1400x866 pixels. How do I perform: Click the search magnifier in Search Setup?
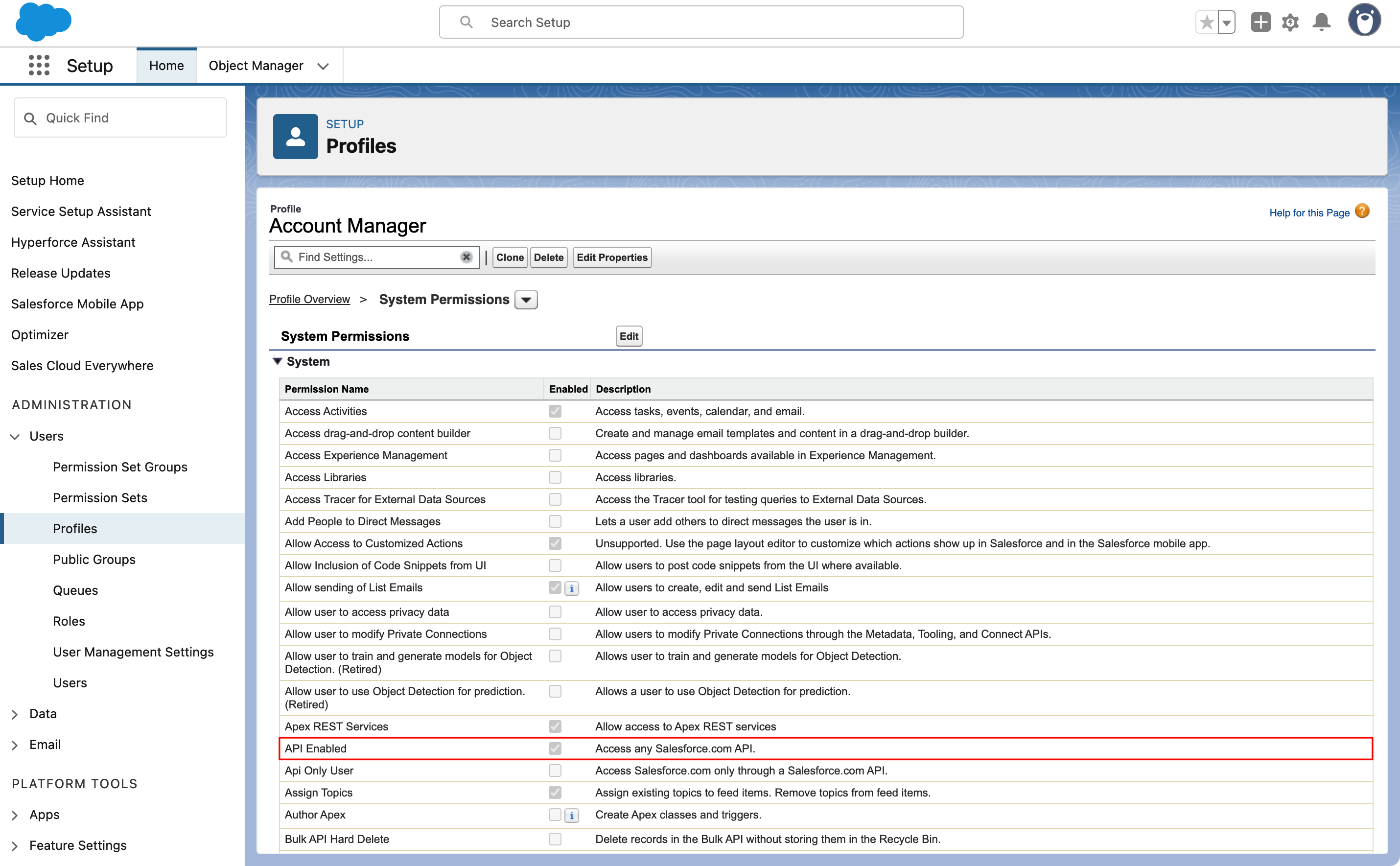[x=467, y=23]
